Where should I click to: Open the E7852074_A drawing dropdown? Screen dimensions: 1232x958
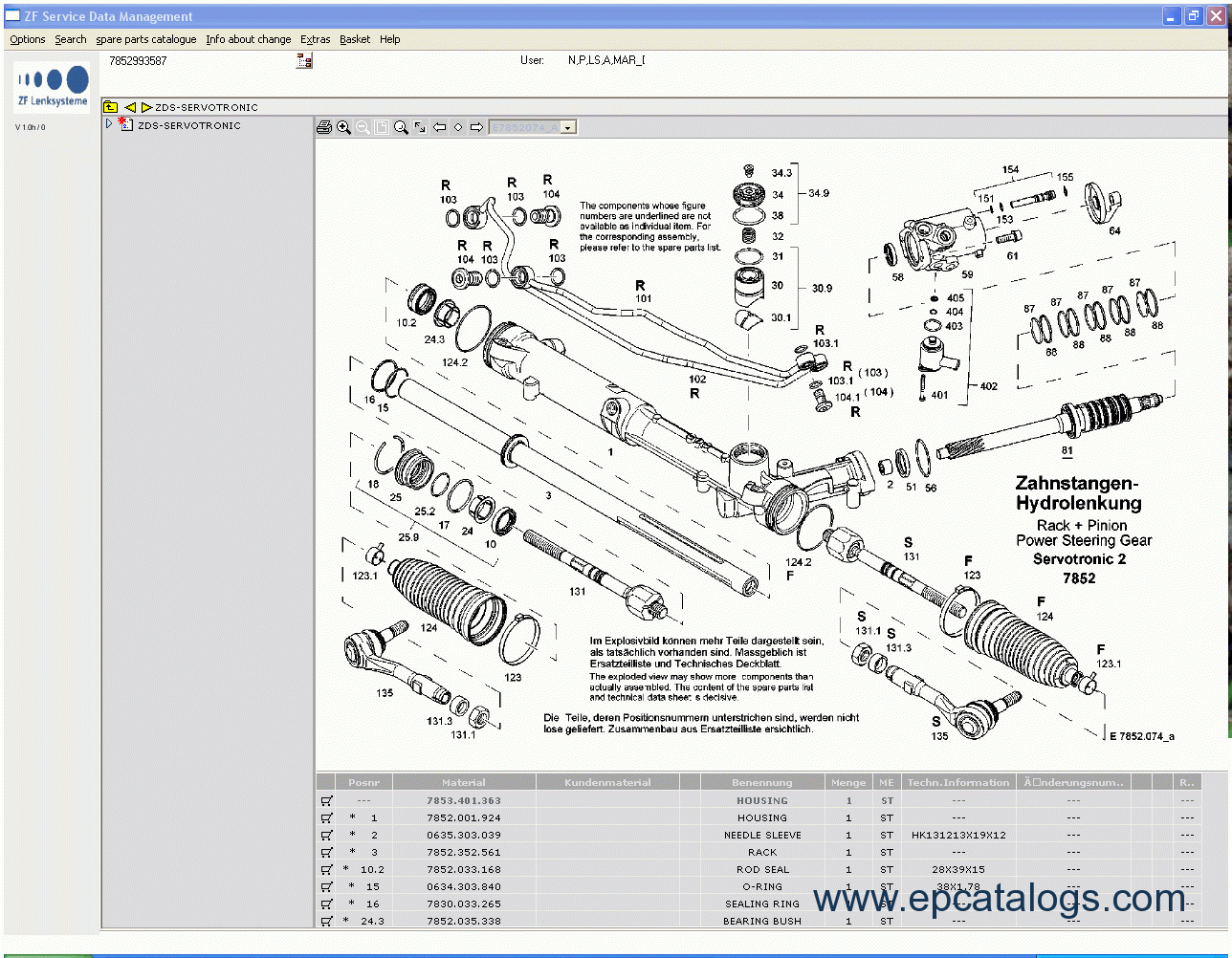click(x=568, y=127)
